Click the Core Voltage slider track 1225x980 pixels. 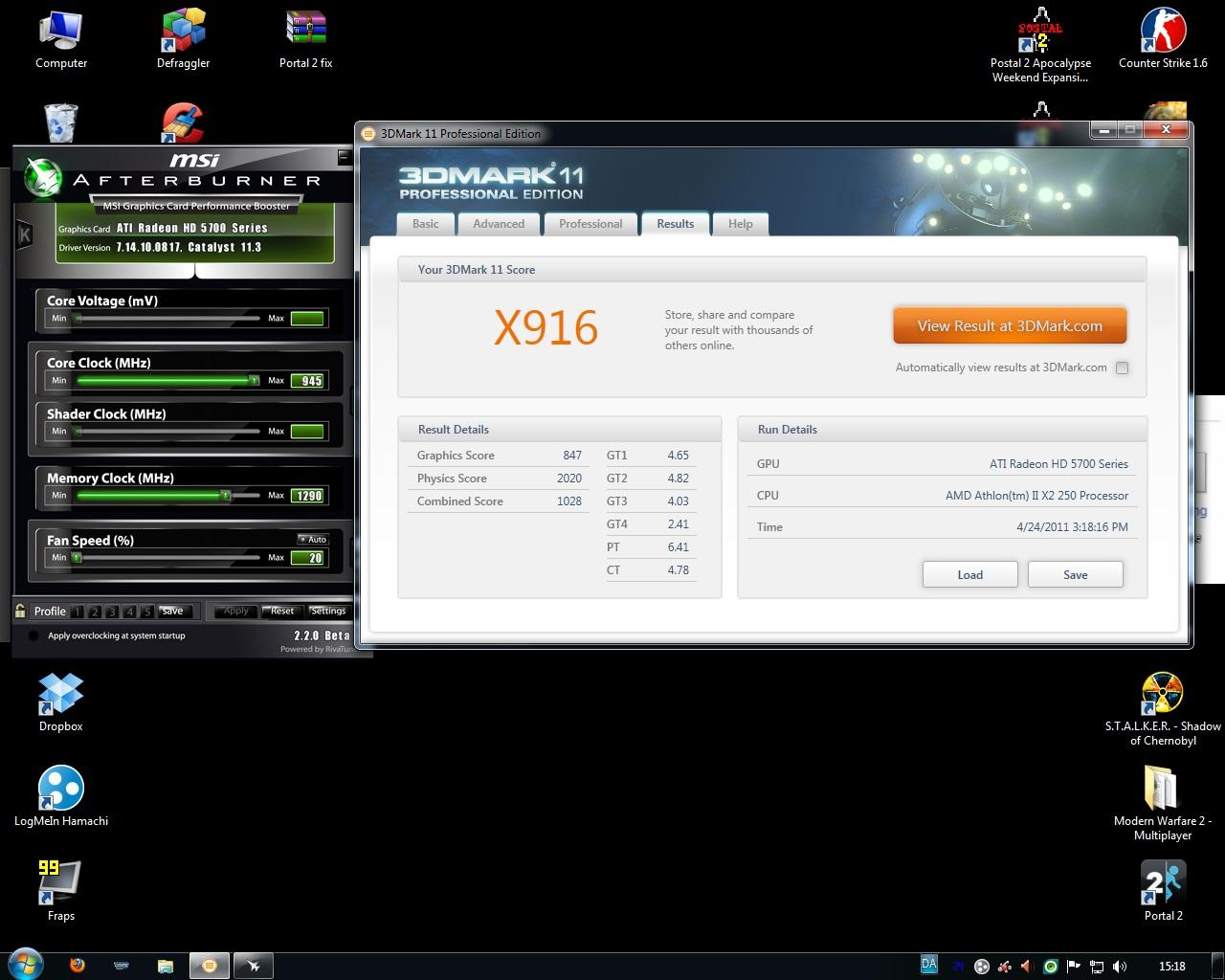pyautogui.click(x=168, y=318)
